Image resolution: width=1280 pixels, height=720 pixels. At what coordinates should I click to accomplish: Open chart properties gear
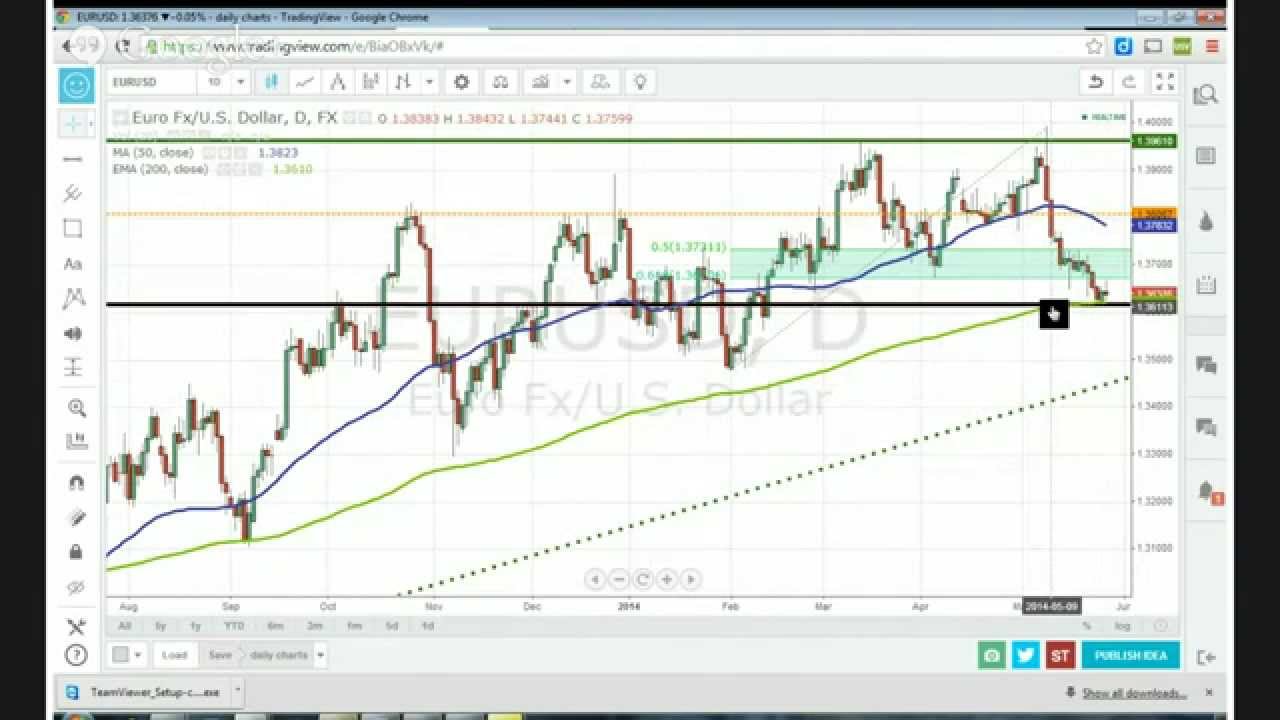[x=461, y=82]
